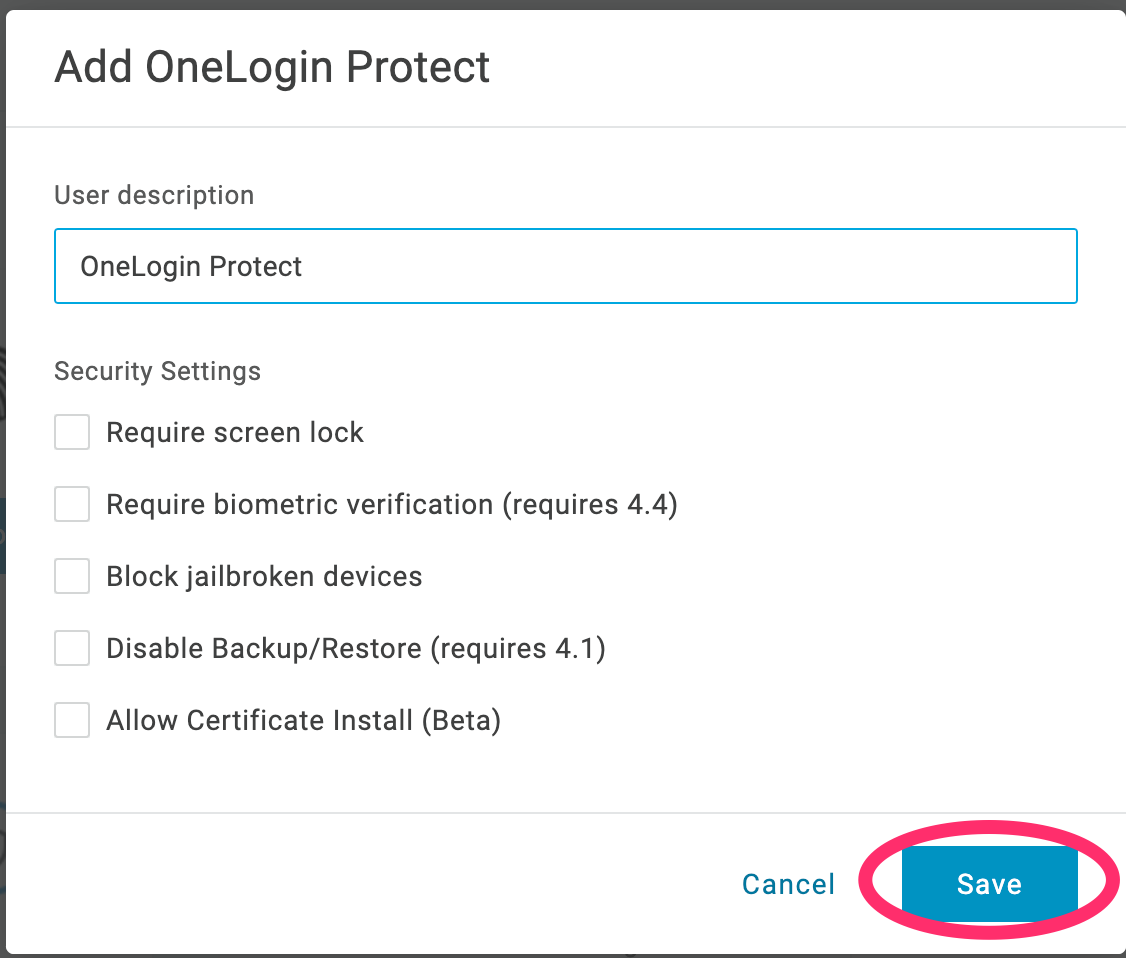Enable the Require screen lock checkbox

pyautogui.click(x=71, y=432)
